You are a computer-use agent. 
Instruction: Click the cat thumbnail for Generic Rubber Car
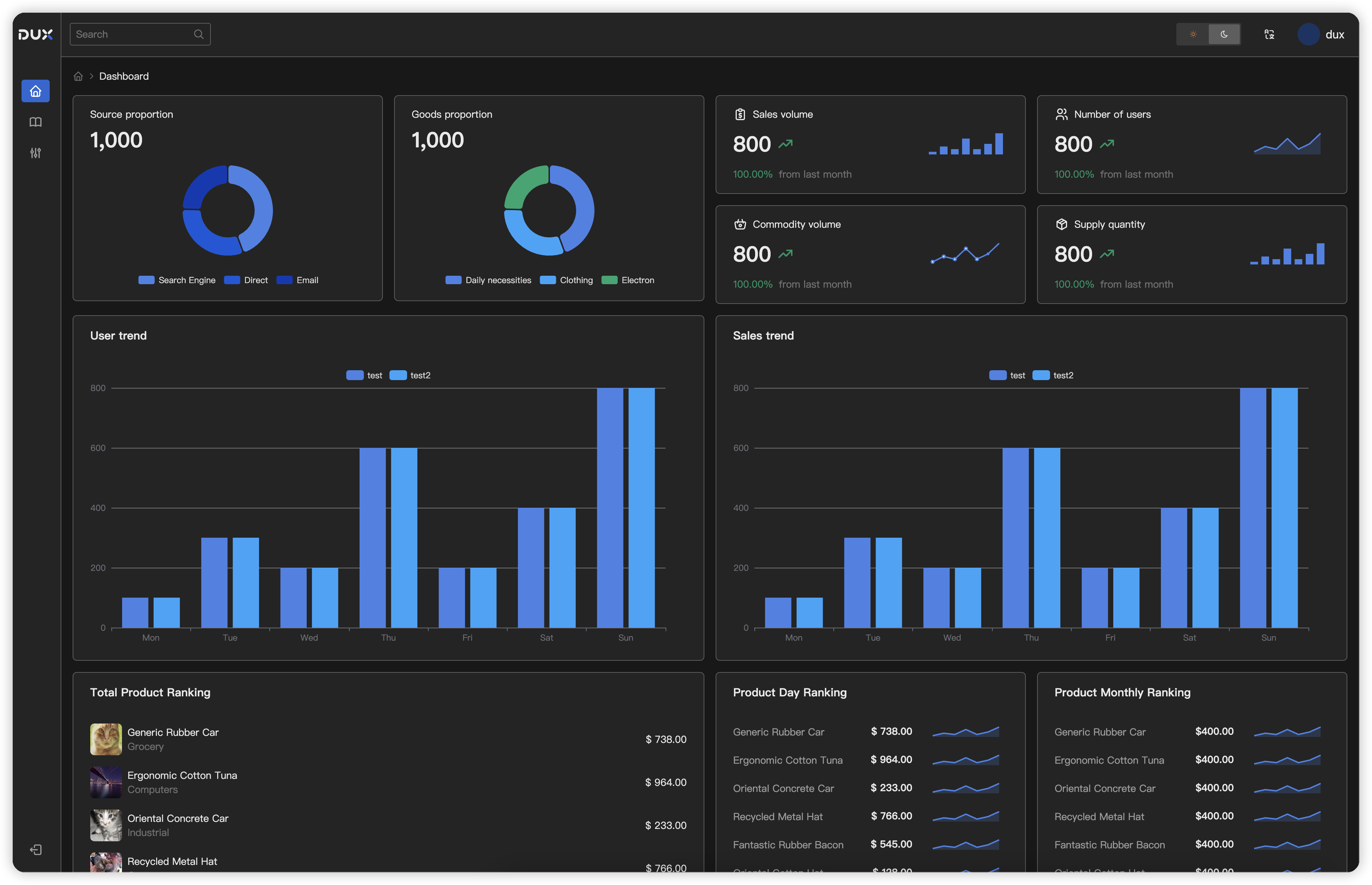click(x=106, y=740)
